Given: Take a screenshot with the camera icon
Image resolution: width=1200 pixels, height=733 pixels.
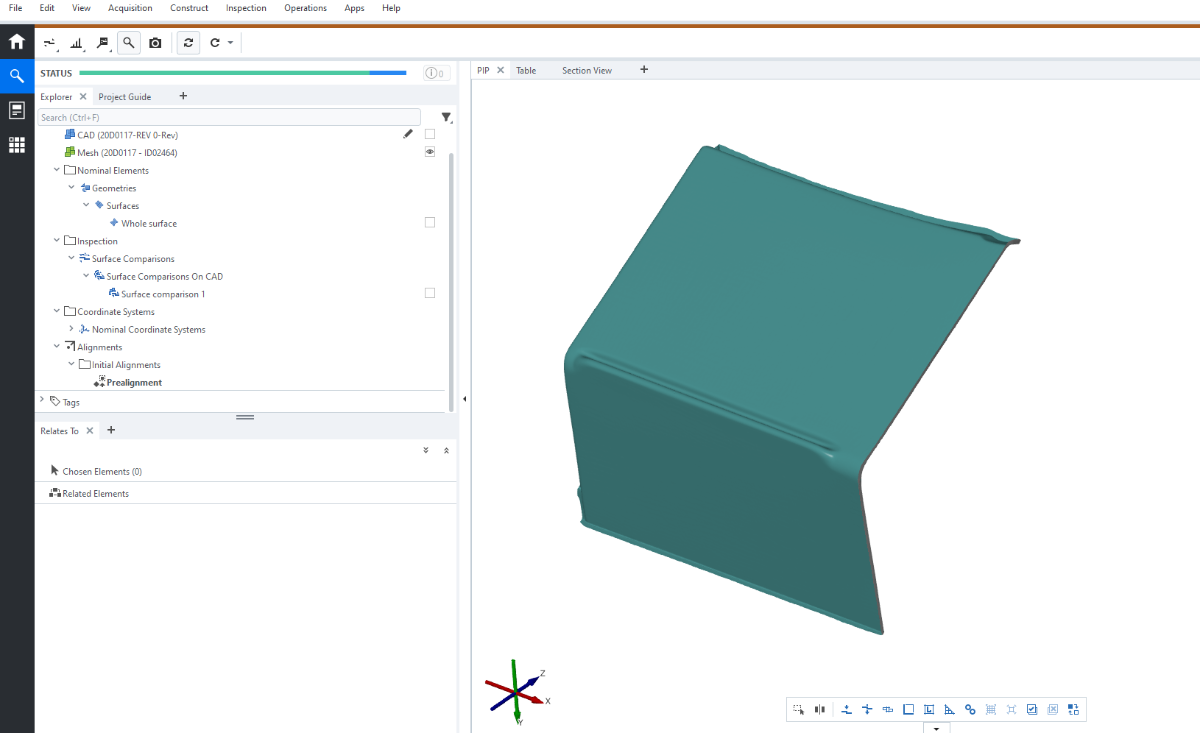Looking at the screenshot, I should [x=155, y=43].
